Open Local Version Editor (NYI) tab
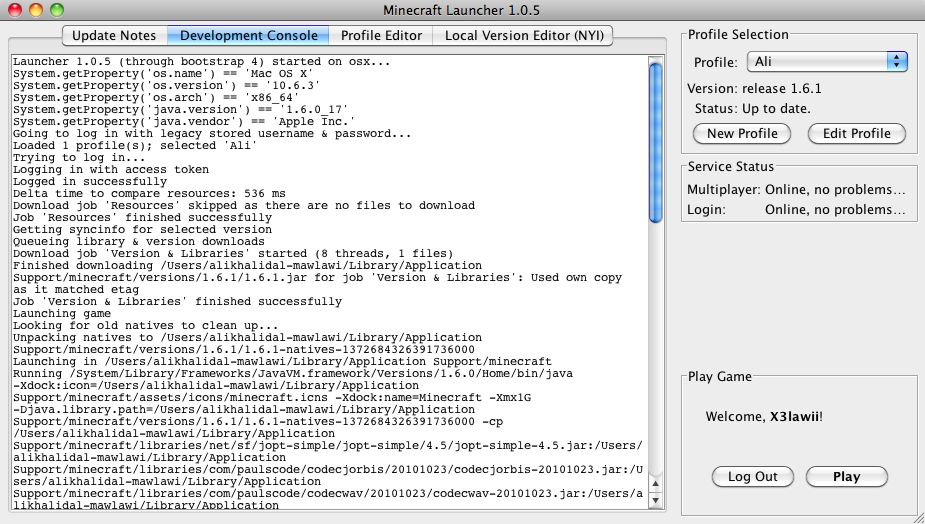 click(524, 35)
